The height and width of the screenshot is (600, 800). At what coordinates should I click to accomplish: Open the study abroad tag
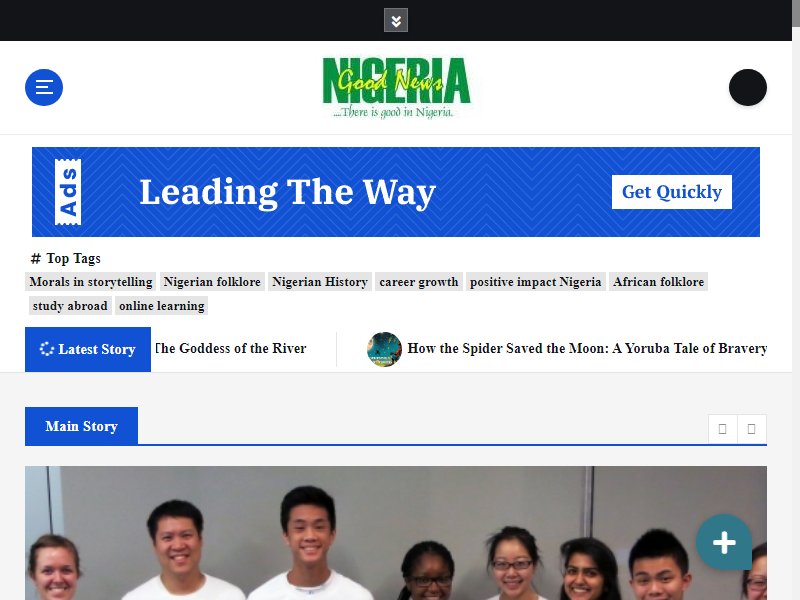[70, 306]
